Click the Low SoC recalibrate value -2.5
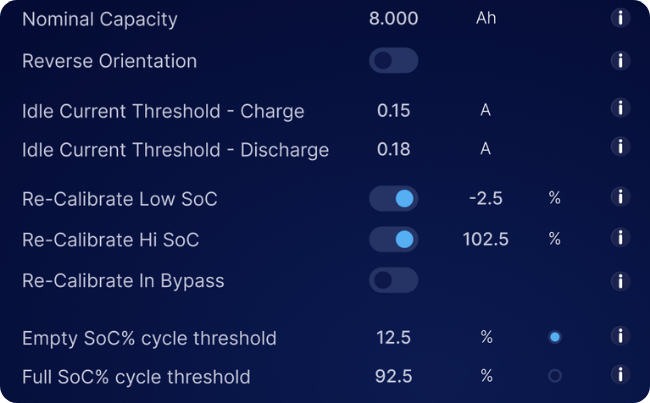 point(485,199)
